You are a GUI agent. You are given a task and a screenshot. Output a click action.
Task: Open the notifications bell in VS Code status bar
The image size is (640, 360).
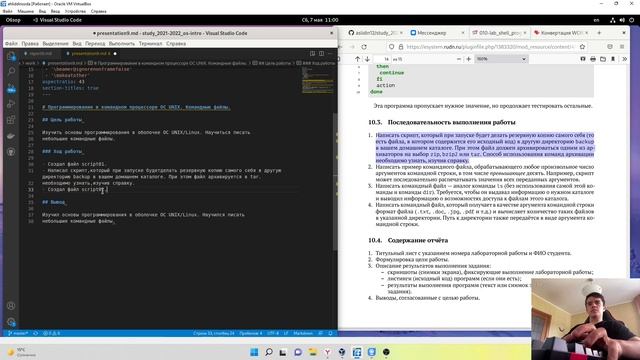[x=330, y=333]
